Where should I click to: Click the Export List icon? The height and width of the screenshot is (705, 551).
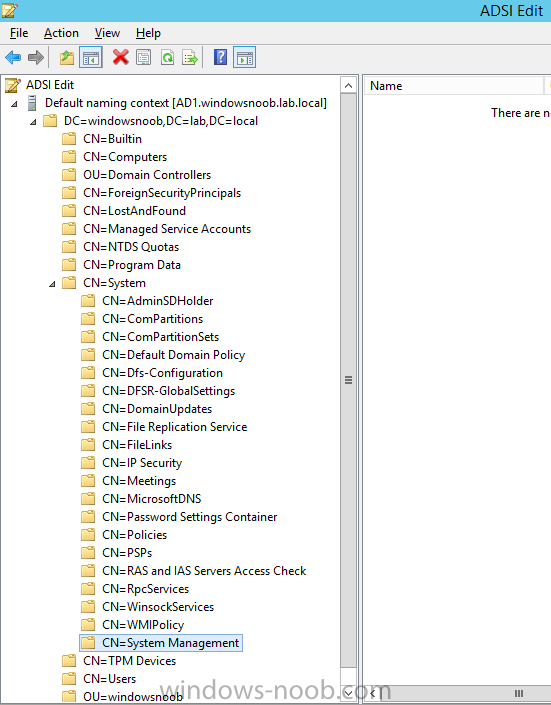tap(190, 58)
